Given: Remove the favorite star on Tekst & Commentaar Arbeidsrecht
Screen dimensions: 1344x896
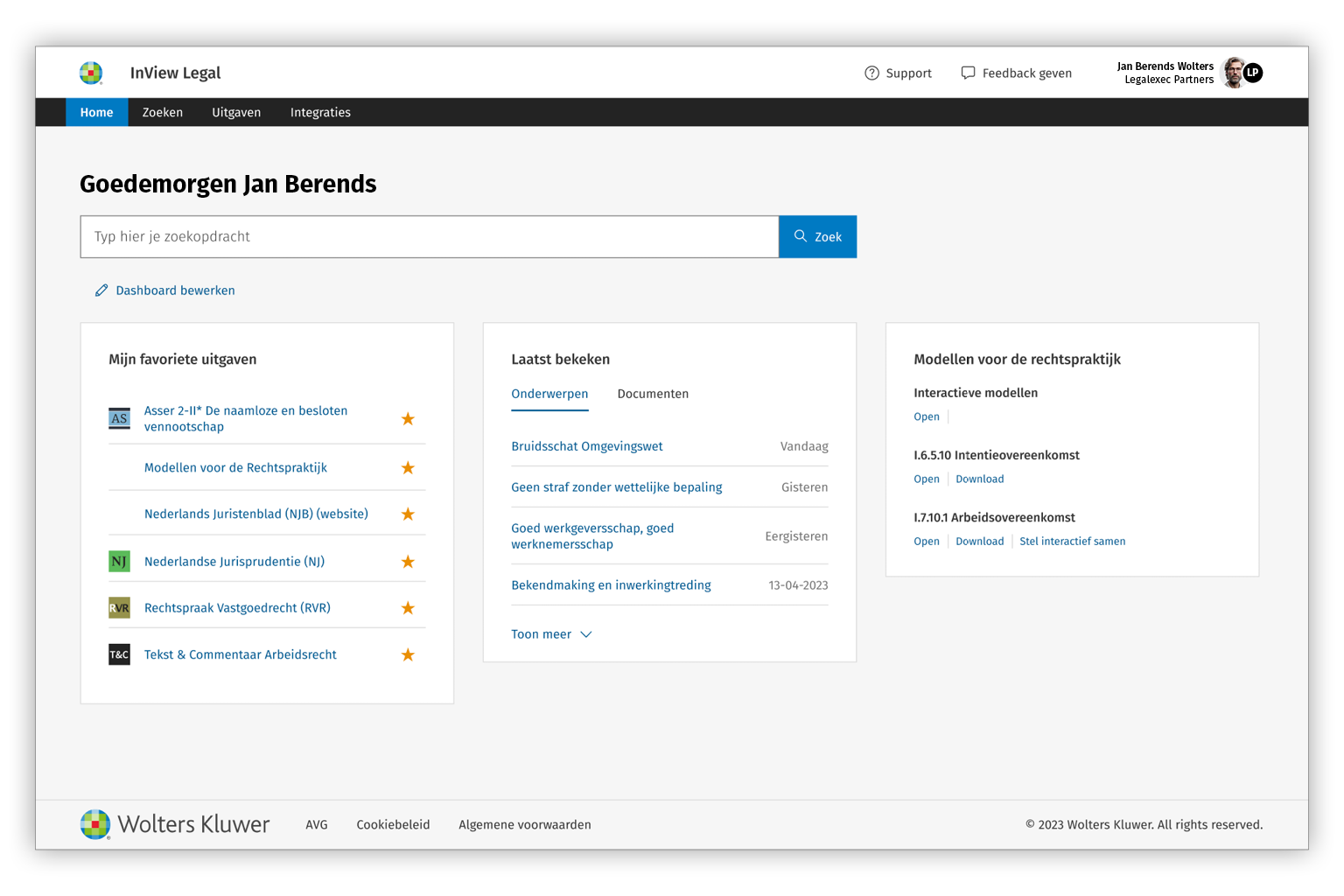Looking at the screenshot, I should pyautogui.click(x=408, y=654).
